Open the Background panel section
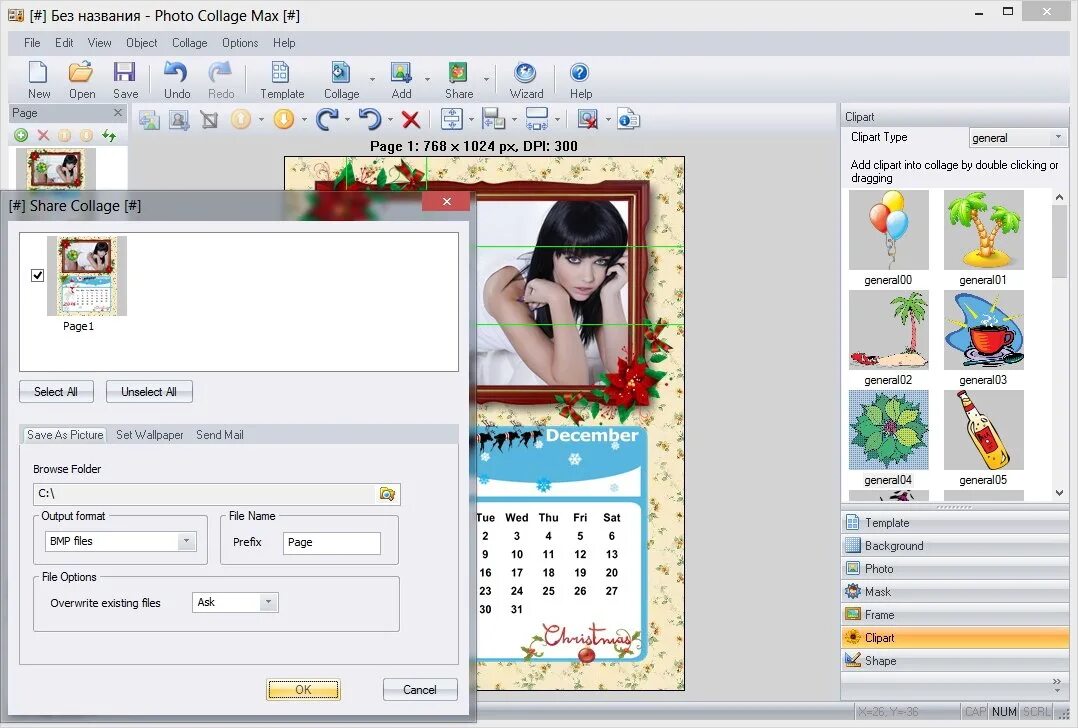The width and height of the screenshot is (1078, 728). (955, 546)
